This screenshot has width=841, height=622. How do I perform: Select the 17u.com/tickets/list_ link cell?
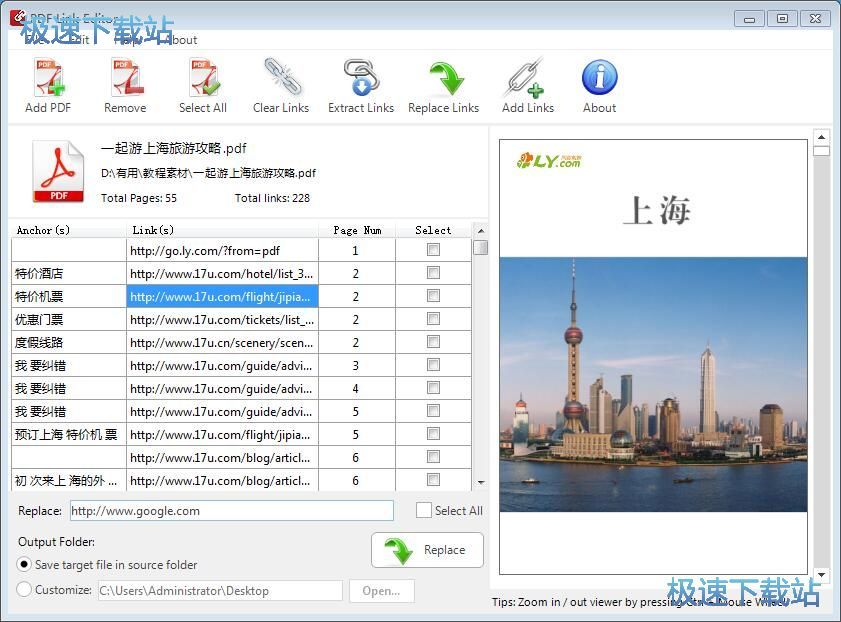tap(223, 320)
